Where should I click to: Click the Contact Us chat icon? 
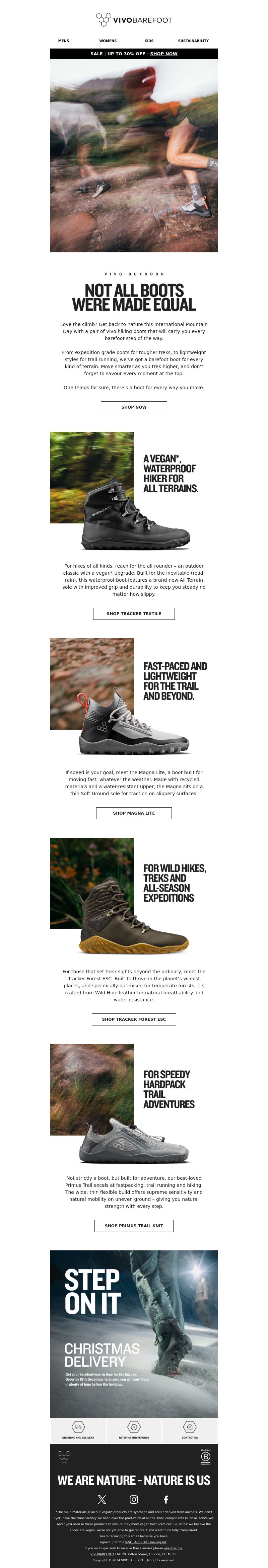[x=189, y=1427]
